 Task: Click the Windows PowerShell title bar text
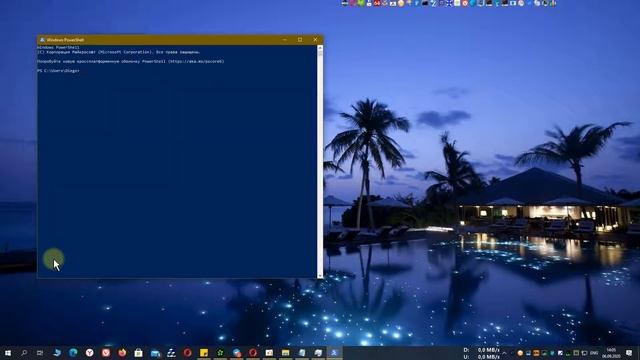coord(65,40)
